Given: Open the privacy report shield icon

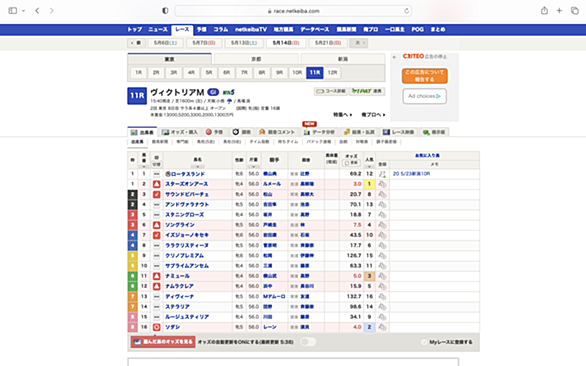Looking at the screenshot, I should click(x=165, y=11).
